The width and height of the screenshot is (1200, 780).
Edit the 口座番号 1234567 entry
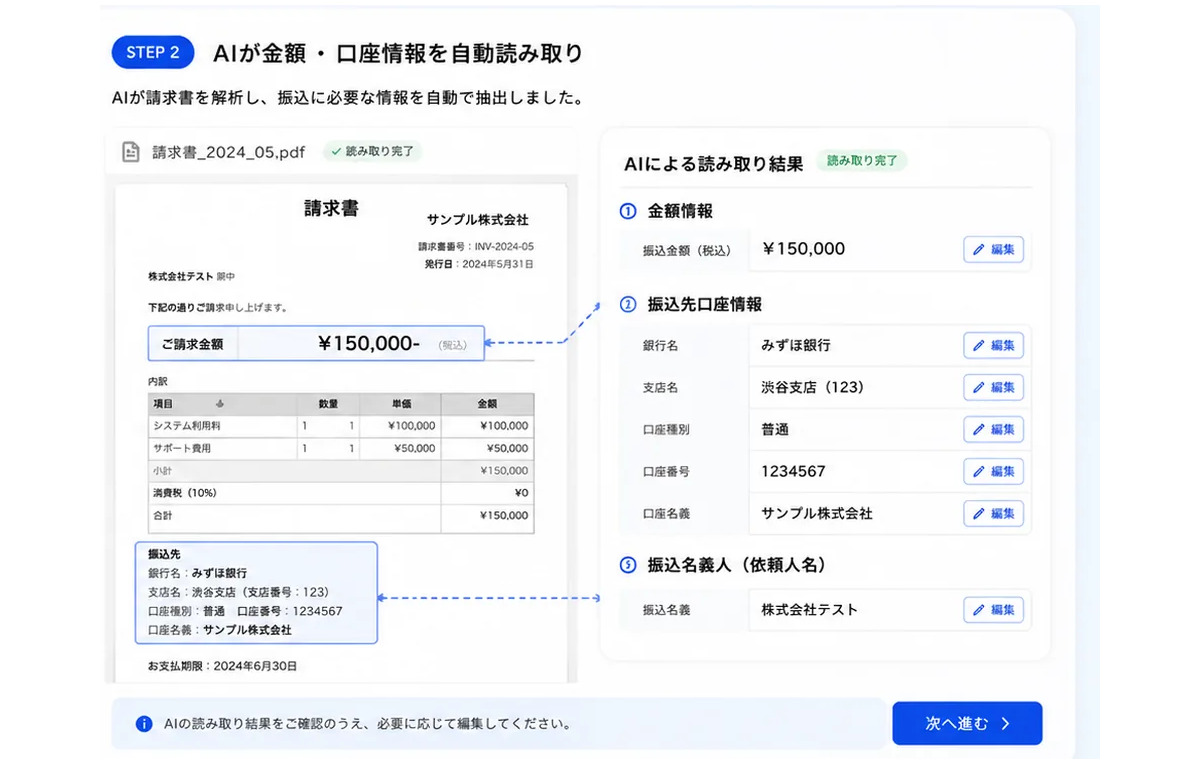993,472
